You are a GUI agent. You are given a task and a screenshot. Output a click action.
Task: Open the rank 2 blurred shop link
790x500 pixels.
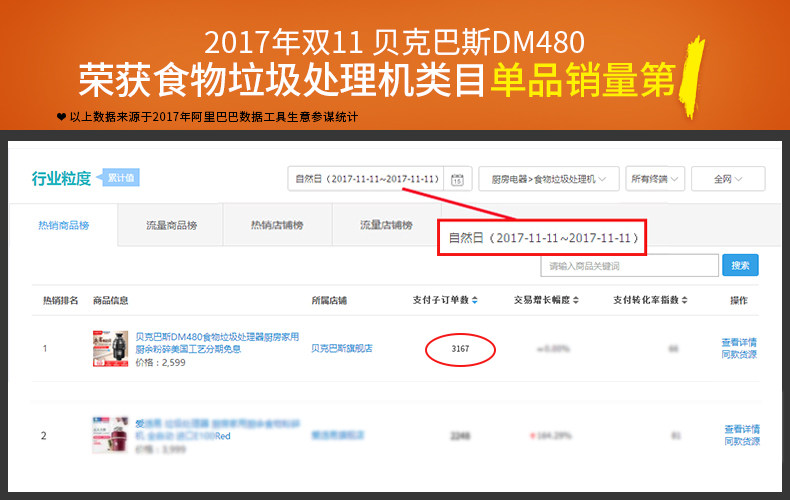click(338, 435)
